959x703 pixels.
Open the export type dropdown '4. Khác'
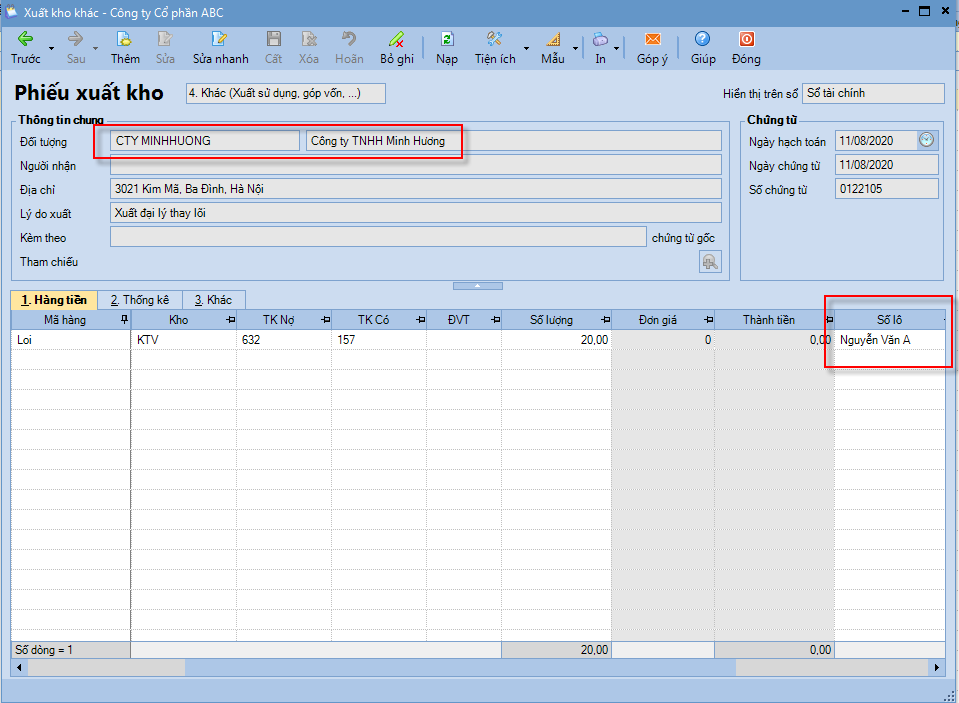tap(286, 93)
